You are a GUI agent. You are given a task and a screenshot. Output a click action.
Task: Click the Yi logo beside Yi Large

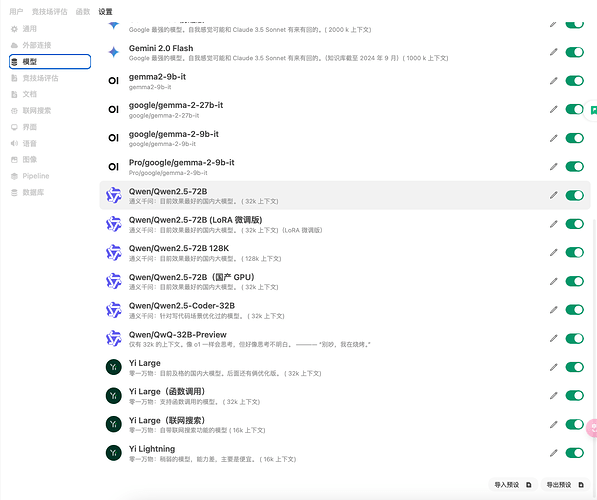(113, 367)
